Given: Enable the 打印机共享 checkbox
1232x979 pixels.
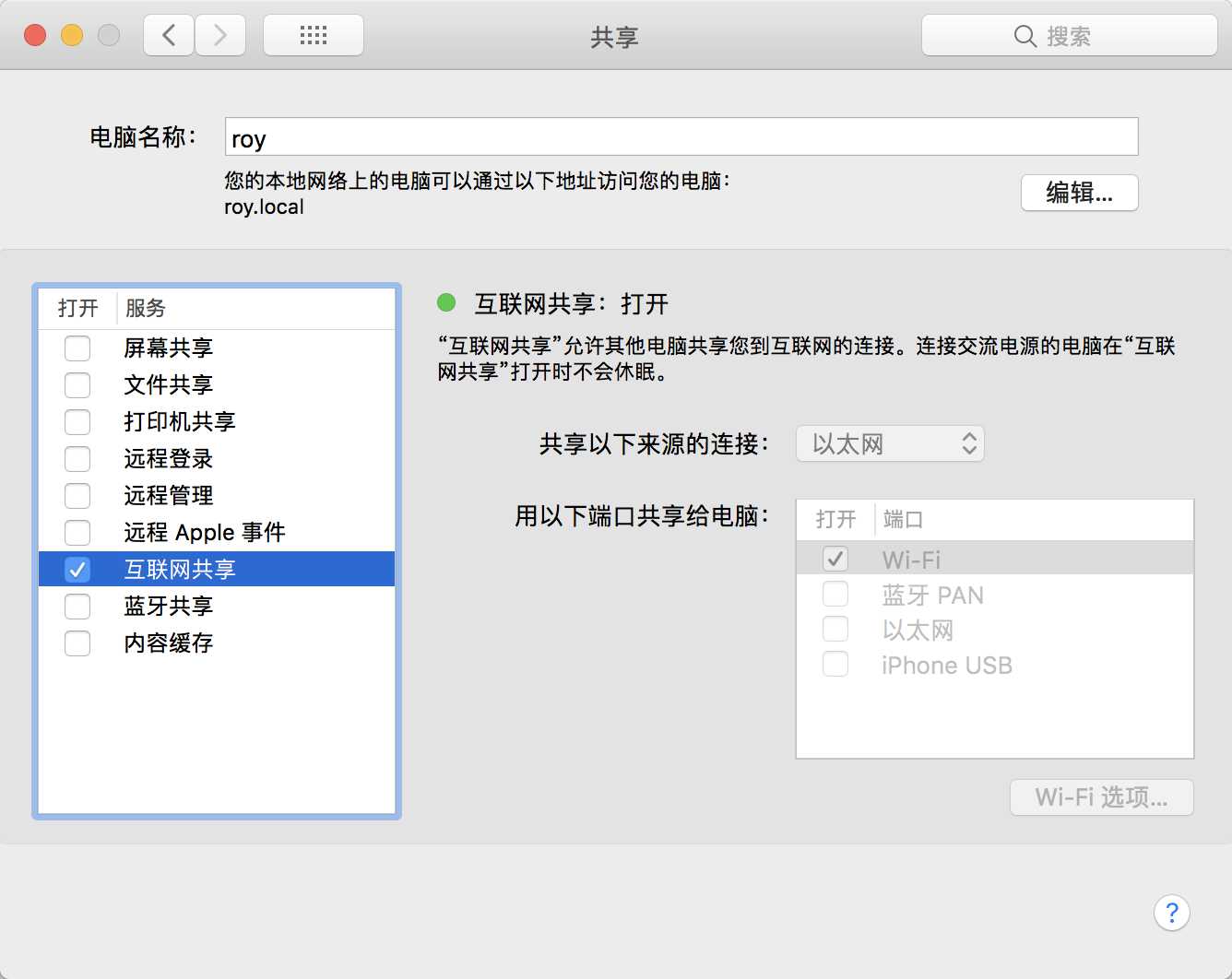Looking at the screenshot, I should [x=77, y=422].
